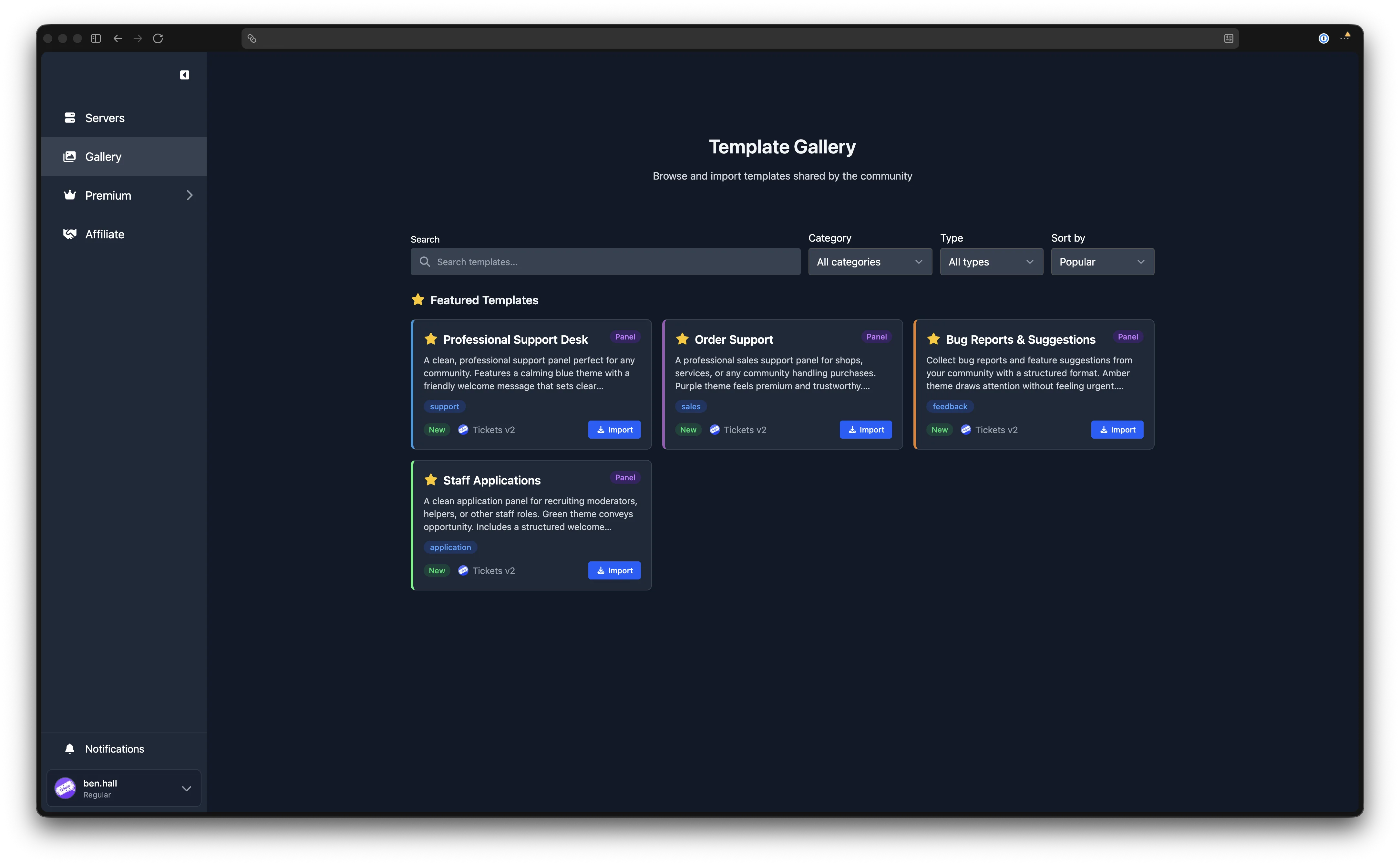Click the Affiliate handshake icon
This screenshot has width=1400, height=865.
click(x=70, y=234)
